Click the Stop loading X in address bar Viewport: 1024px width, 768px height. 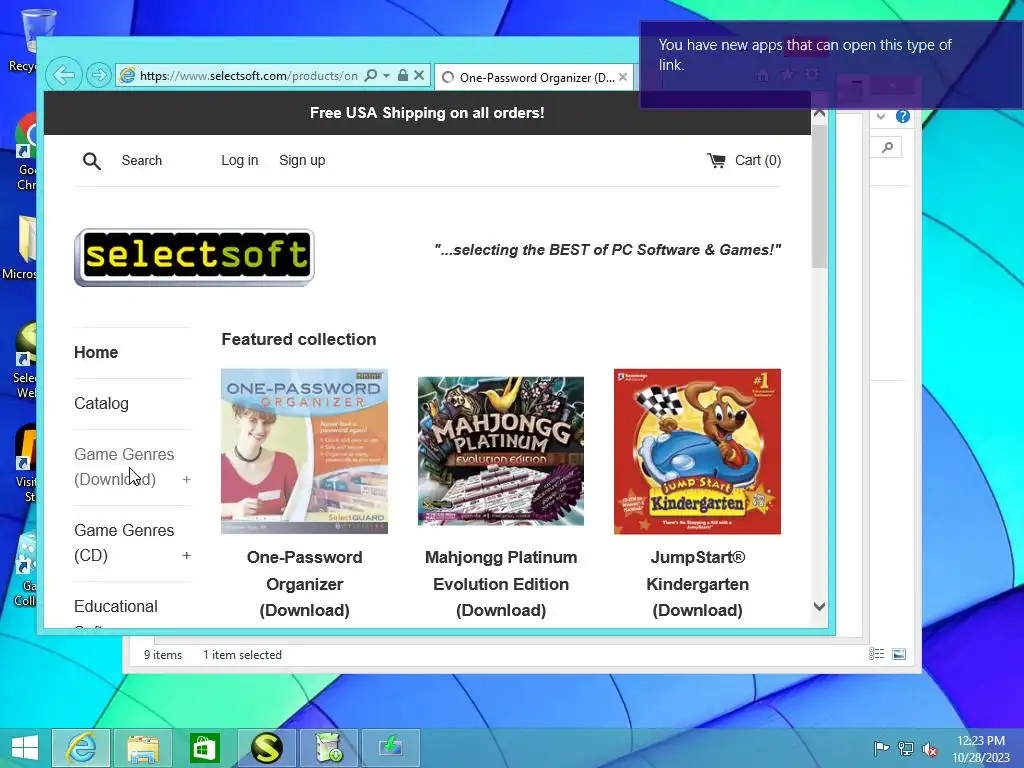coord(419,75)
